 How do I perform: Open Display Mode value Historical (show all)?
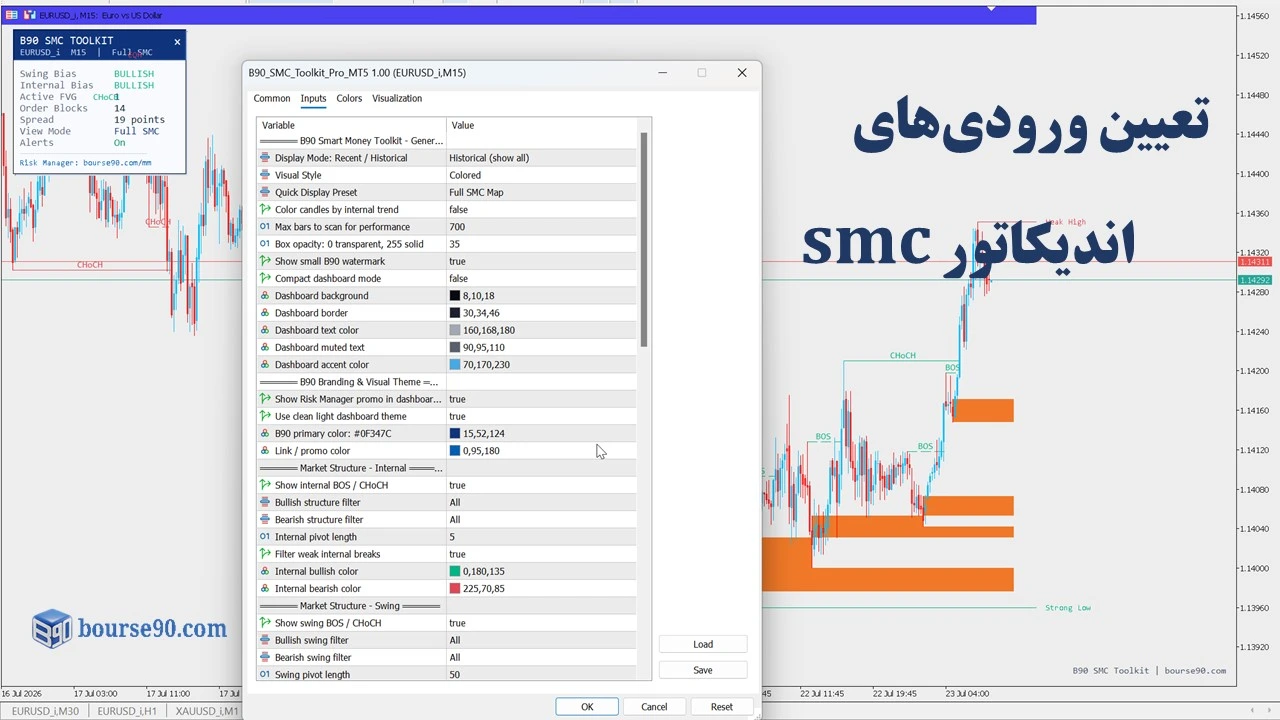click(541, 158)
